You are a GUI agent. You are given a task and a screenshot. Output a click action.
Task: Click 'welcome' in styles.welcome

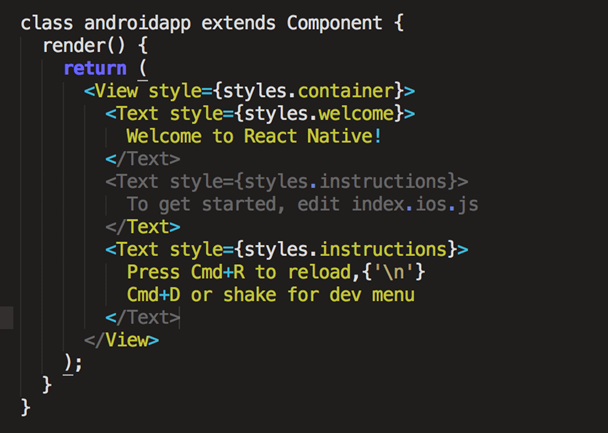pyautogui.click(x=356, y=114)
